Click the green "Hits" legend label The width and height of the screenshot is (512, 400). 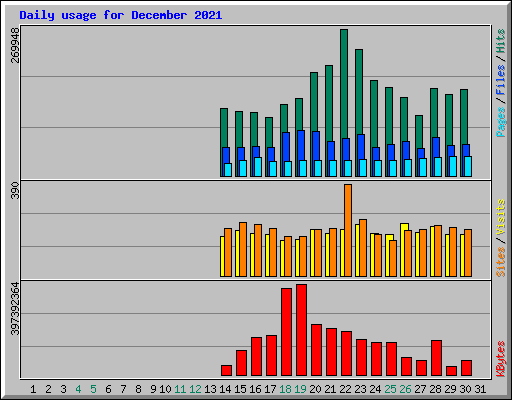pos(501,41)
